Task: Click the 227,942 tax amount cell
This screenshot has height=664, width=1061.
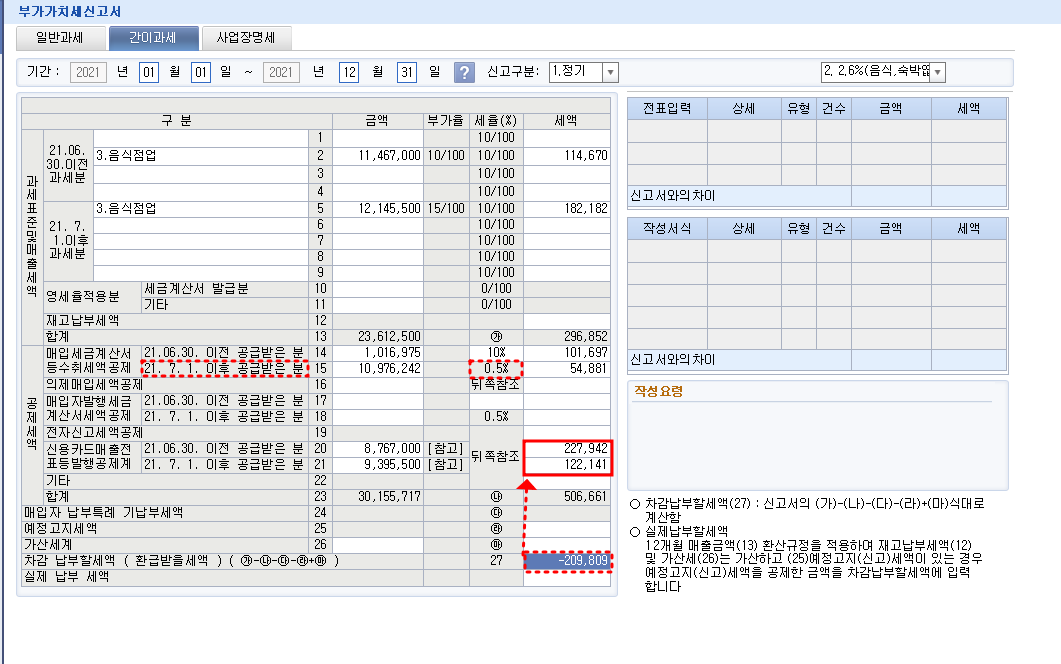Action: [568, 449]
